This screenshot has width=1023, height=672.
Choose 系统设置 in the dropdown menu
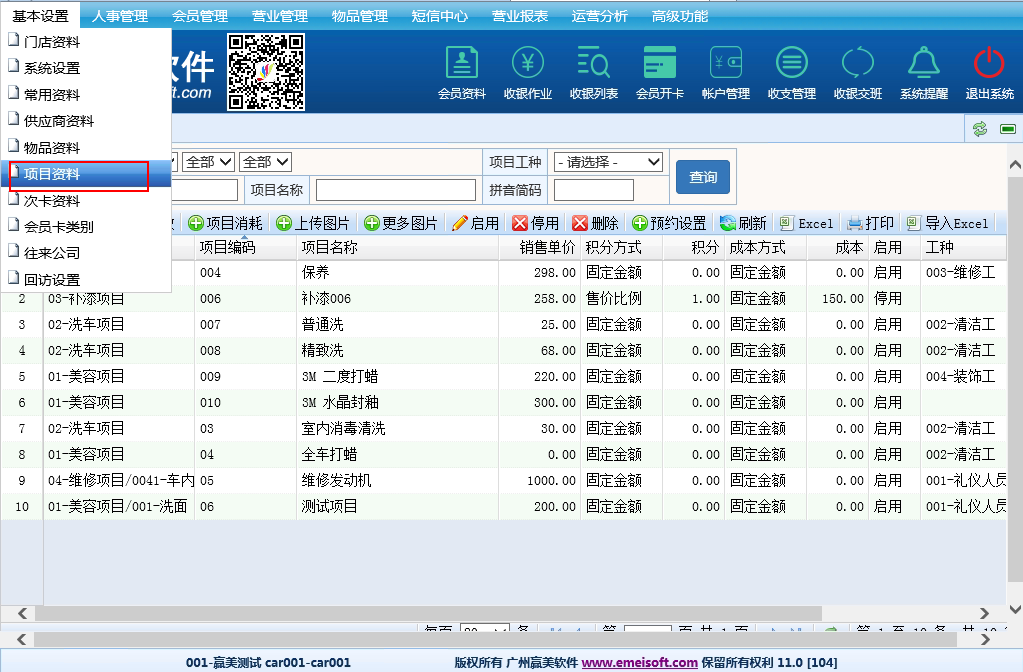click(x=52, y=69)
